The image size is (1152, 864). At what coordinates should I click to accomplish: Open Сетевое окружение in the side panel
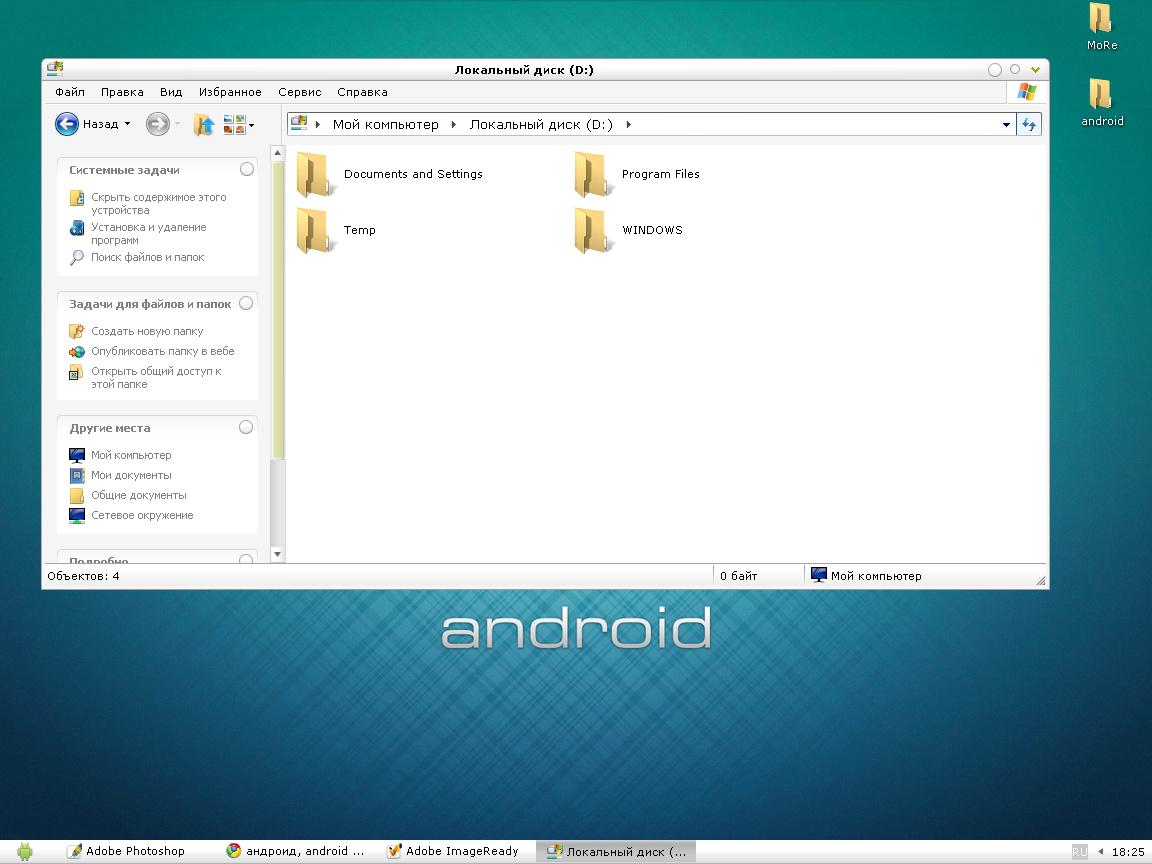[132, 516]
